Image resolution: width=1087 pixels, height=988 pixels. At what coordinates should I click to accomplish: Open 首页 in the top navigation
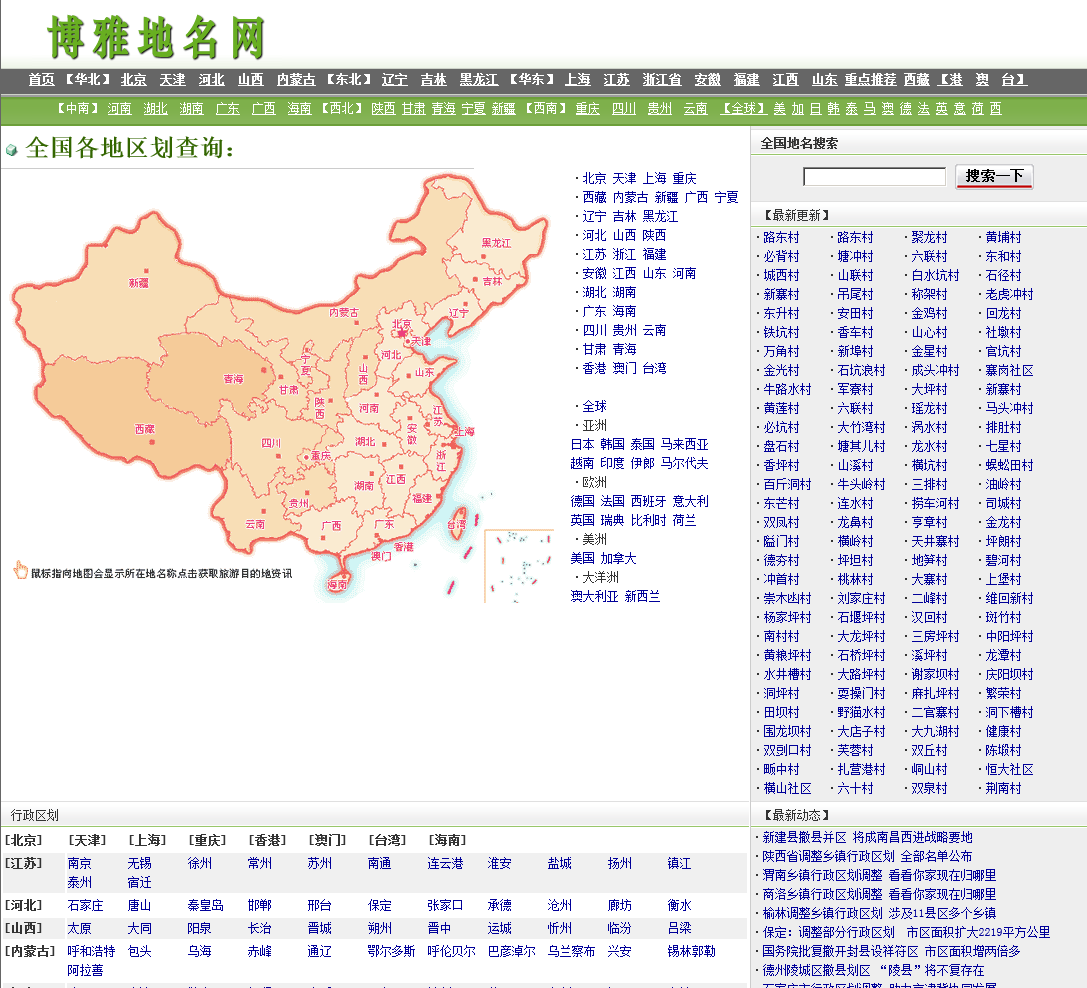point(42,80)
